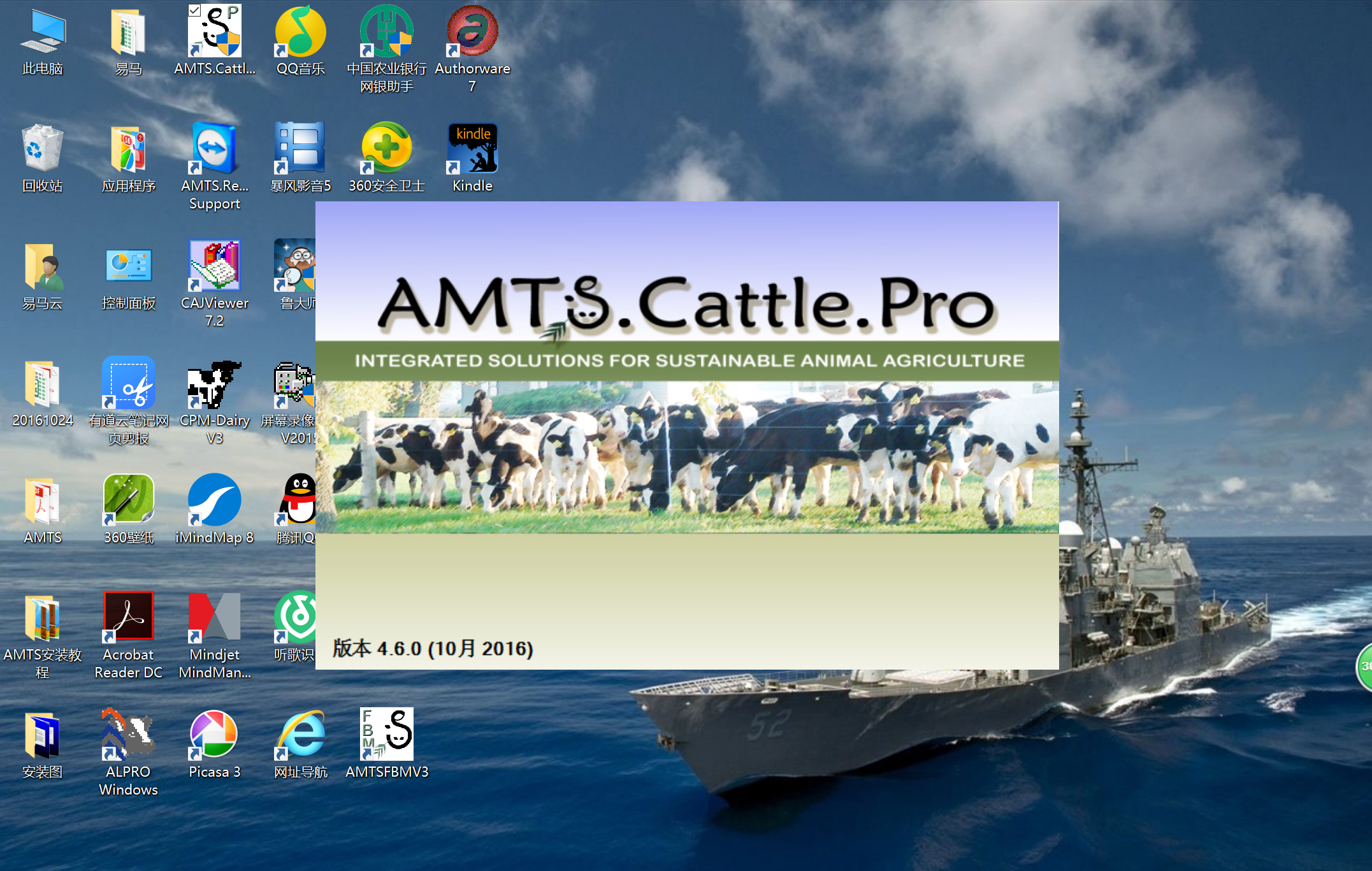
Task: Launch 有道云笔记网页剪报 shortcut
Action: click(128, 401)
